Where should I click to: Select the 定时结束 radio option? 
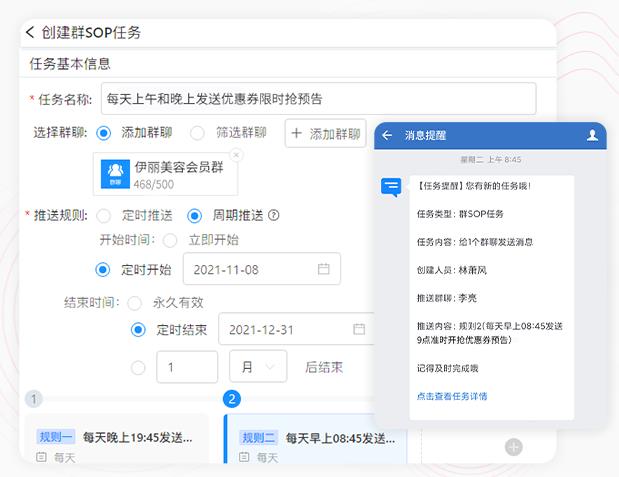pos(138,330)
